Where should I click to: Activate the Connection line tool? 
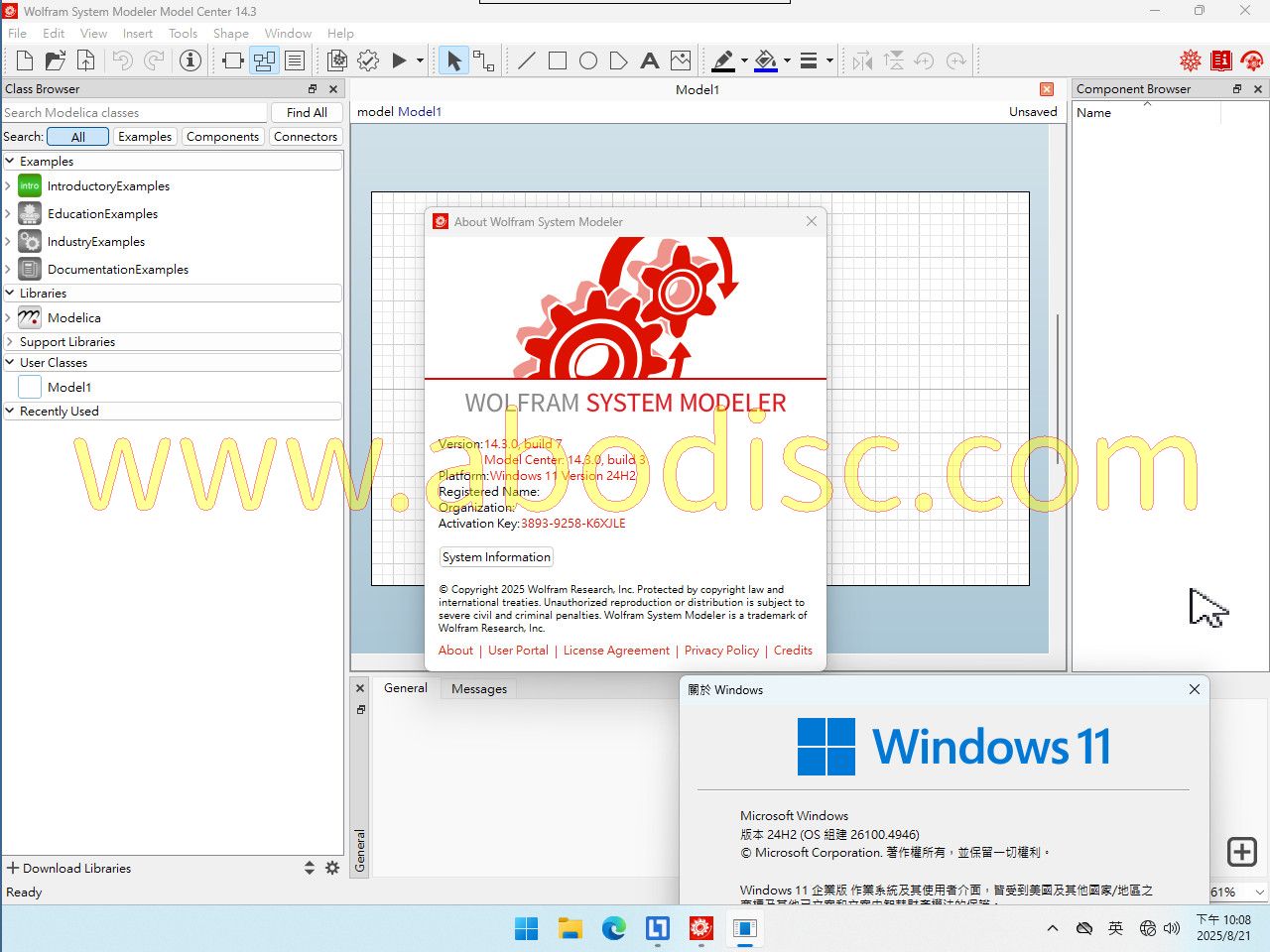[x=484, y=60]
